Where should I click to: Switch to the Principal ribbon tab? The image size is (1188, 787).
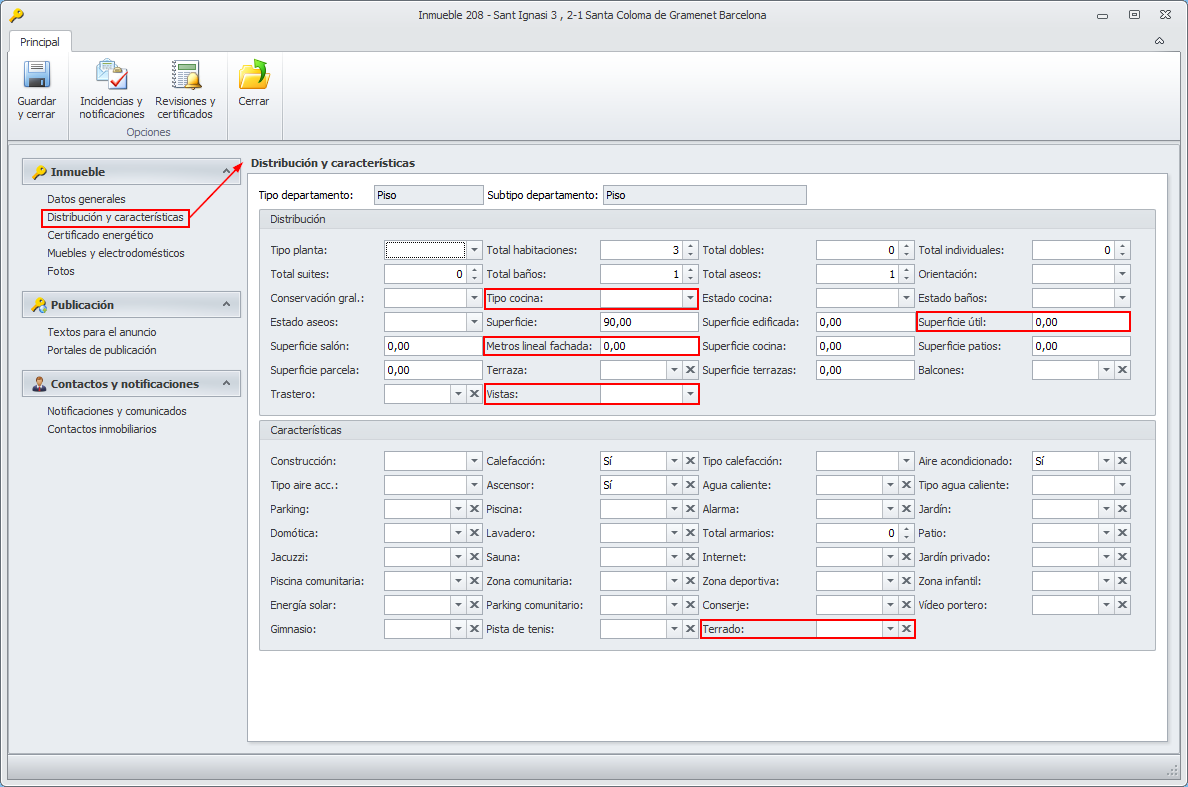(40, 42)
